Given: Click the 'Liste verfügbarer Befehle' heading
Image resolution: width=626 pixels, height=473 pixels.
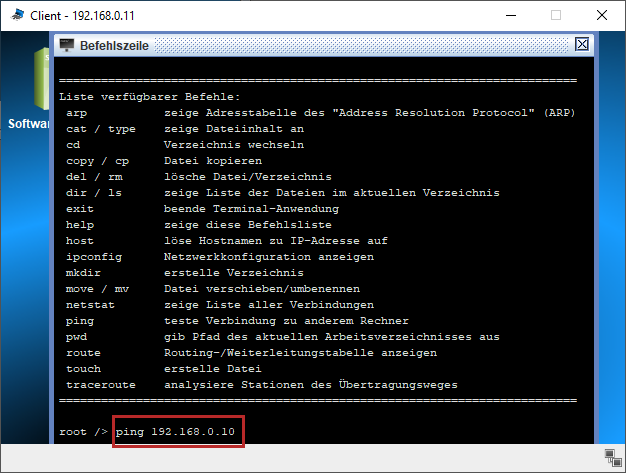Looking at the screenshot, I should (149, 97).
